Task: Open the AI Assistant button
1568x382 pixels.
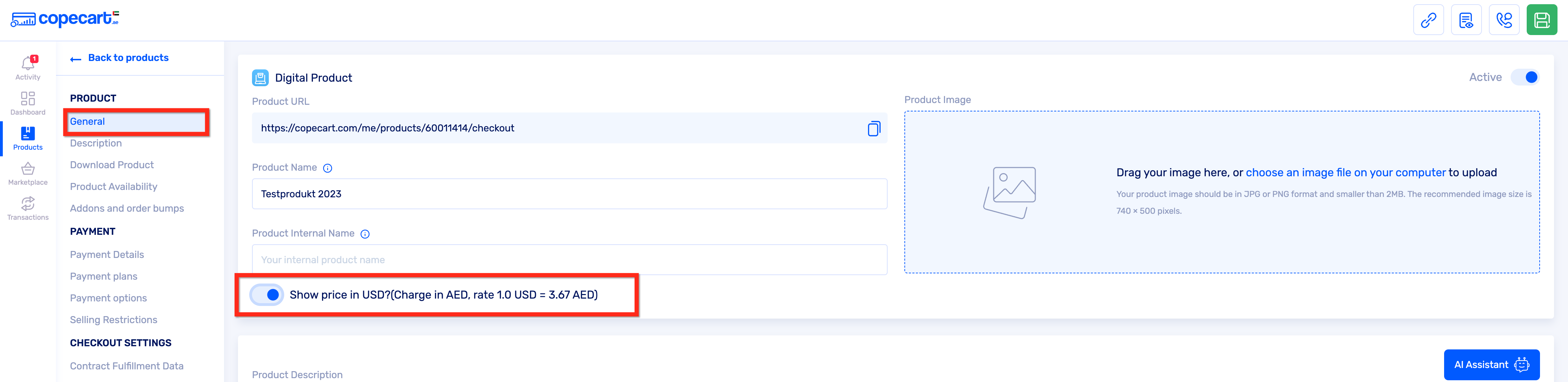Action: (1491, 364)
